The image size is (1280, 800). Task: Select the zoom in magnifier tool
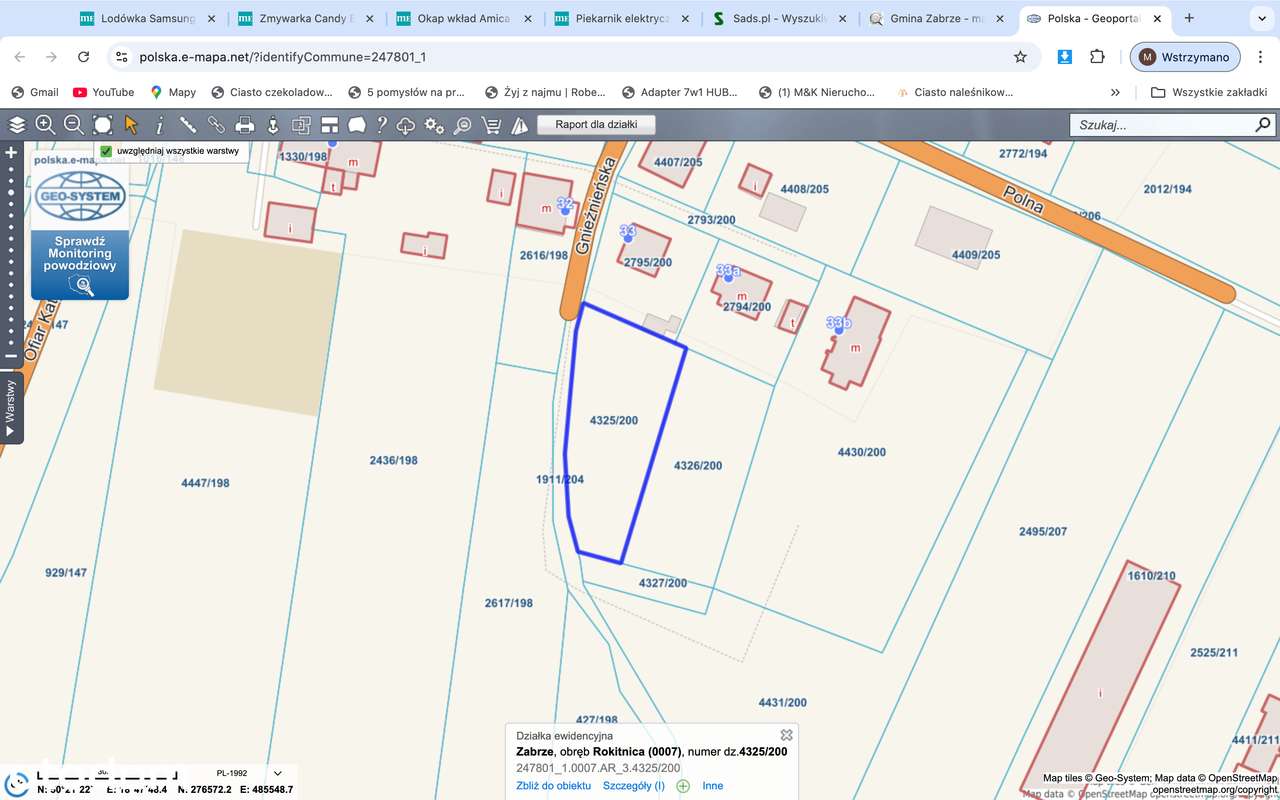pos(45,125)
